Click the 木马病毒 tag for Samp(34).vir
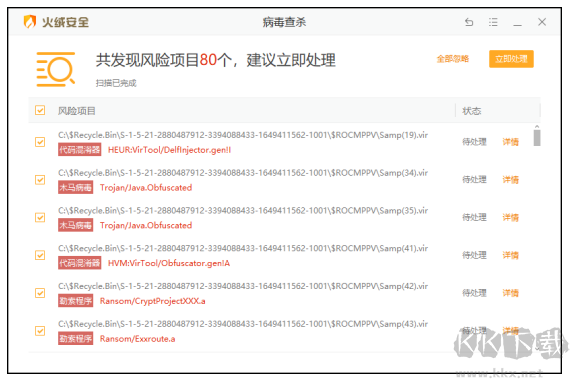 coord(76,188)
